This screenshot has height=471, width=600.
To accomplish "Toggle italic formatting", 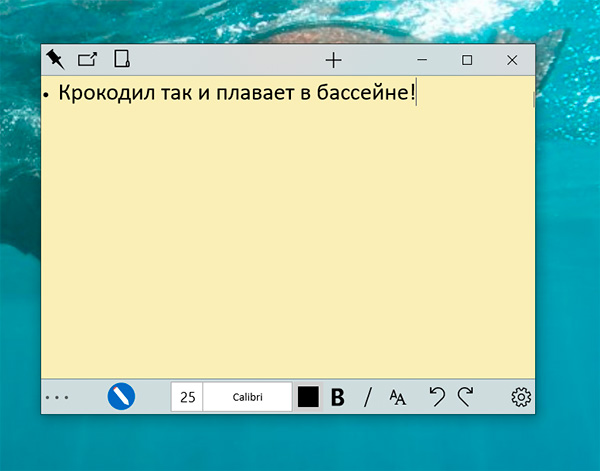I will pyautogui.click(x=367, y=397).
